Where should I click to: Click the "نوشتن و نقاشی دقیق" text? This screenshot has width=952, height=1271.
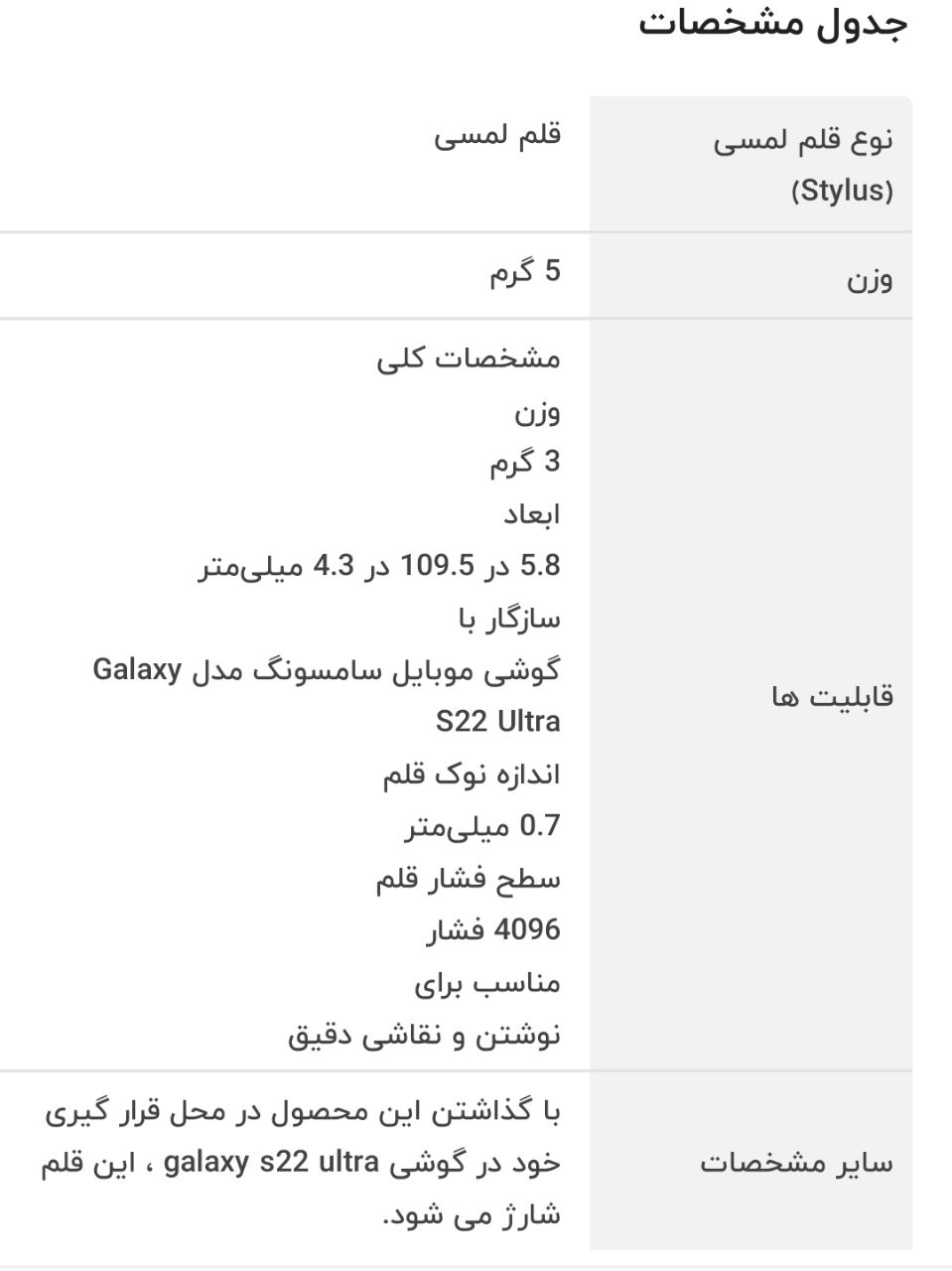tap(424, 1036)
